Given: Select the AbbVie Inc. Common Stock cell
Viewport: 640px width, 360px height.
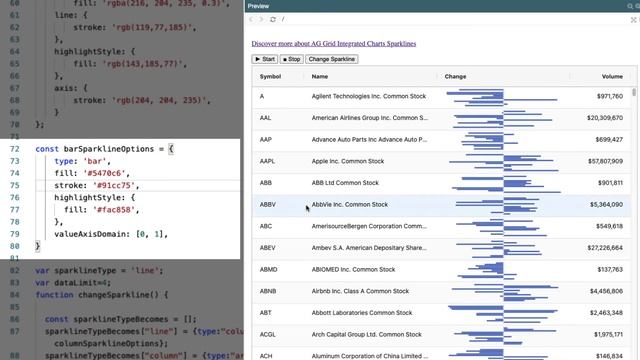Looking at the screenshot, I should 350,204.
